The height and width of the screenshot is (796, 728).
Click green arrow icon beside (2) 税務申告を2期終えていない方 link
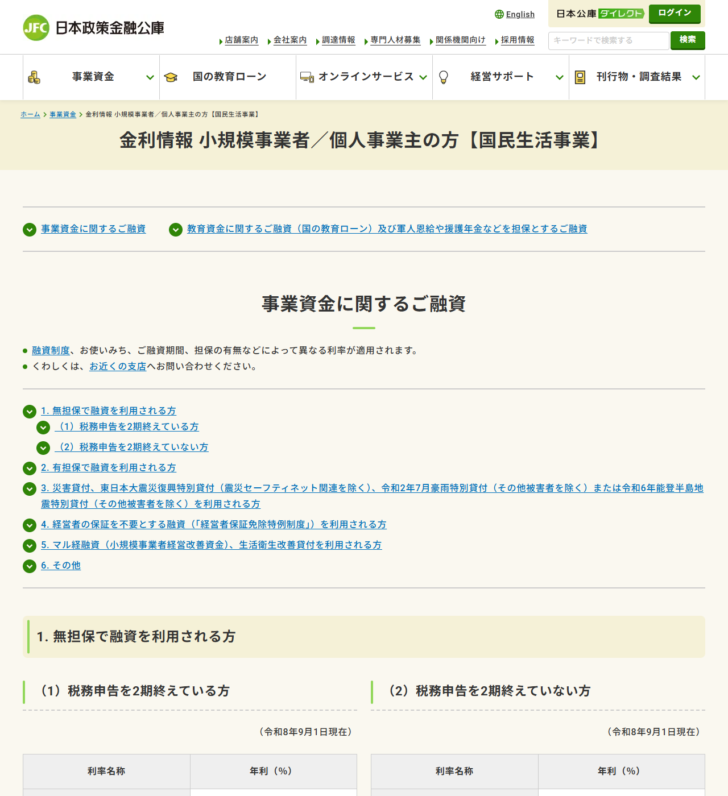pyautogui.click(x=43, y=448)
